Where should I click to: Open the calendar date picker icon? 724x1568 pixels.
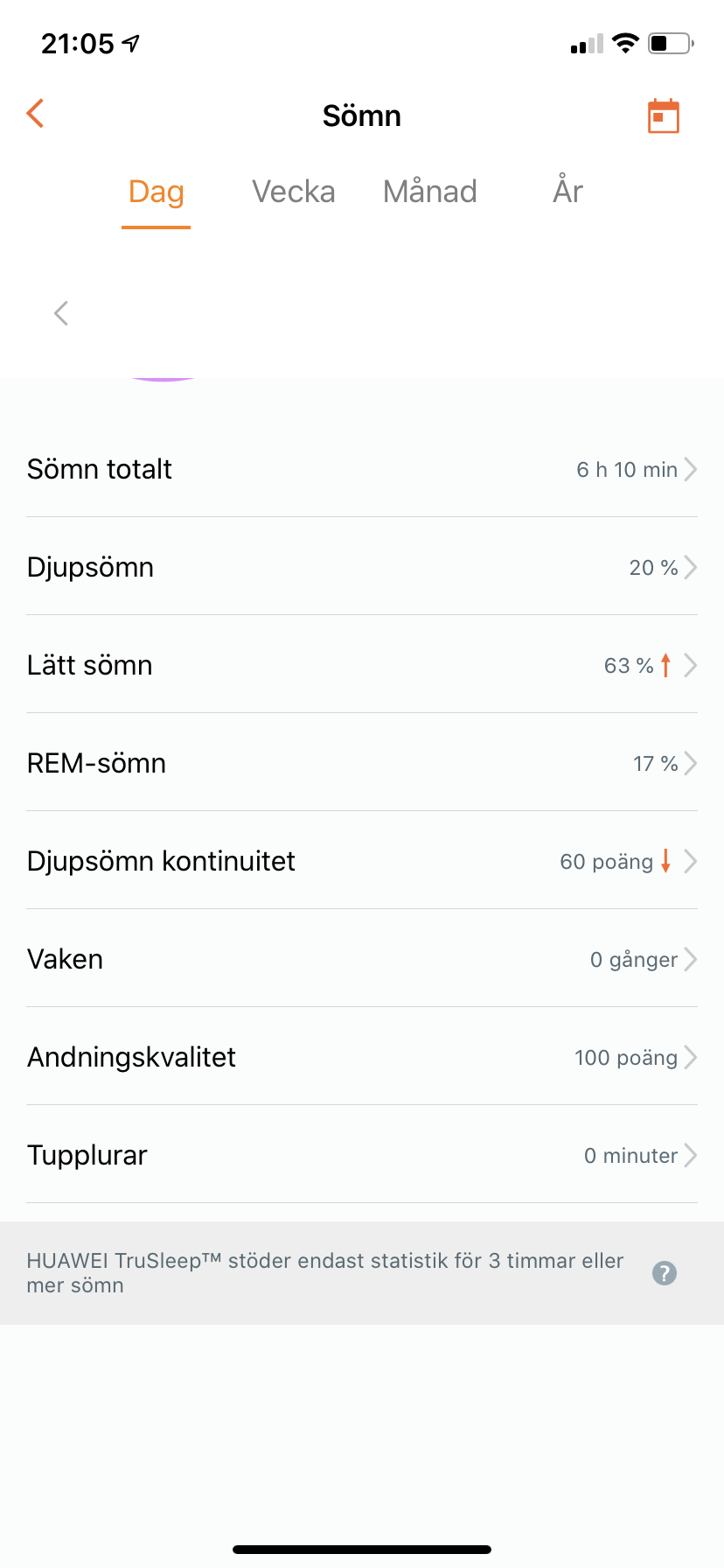tap(663, 115)
